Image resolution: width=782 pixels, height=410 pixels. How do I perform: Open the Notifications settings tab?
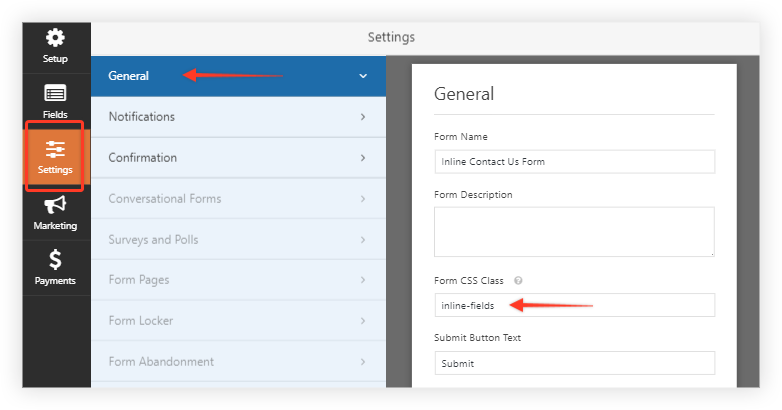coord(238,117)
